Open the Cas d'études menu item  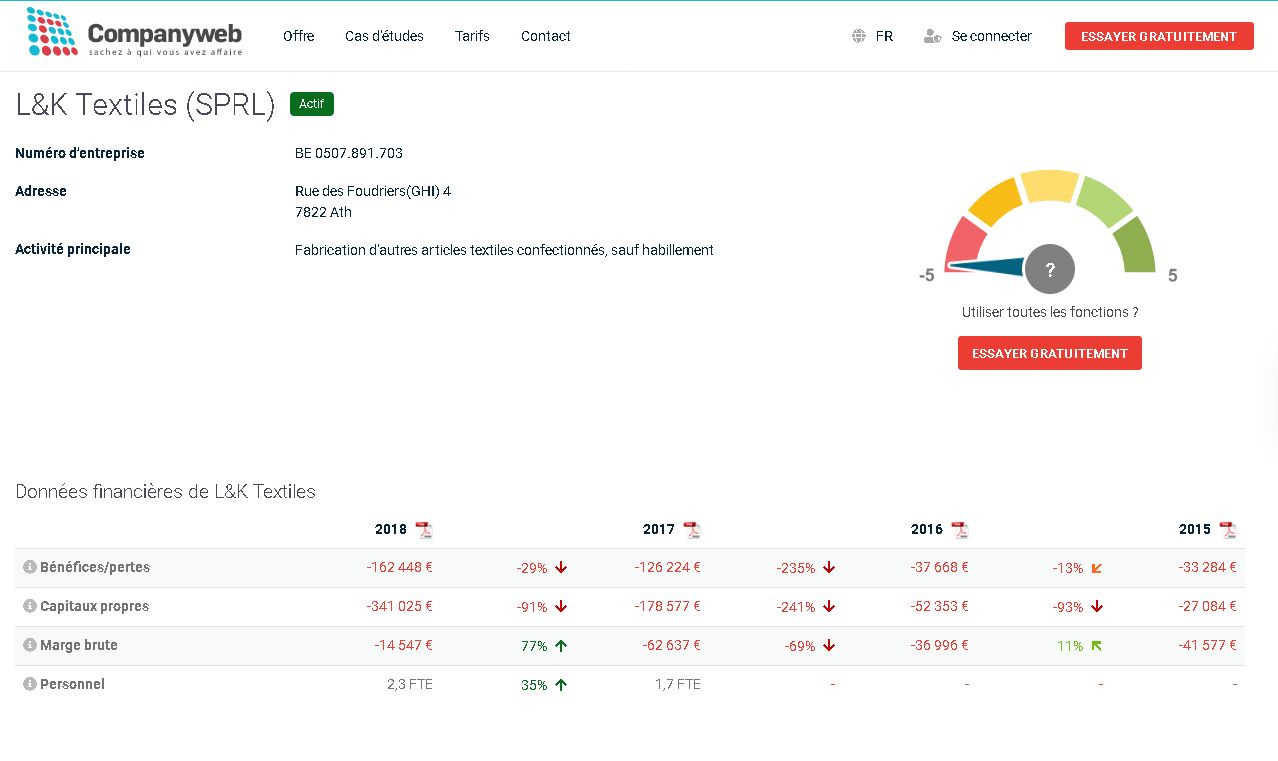click(384, 36)
